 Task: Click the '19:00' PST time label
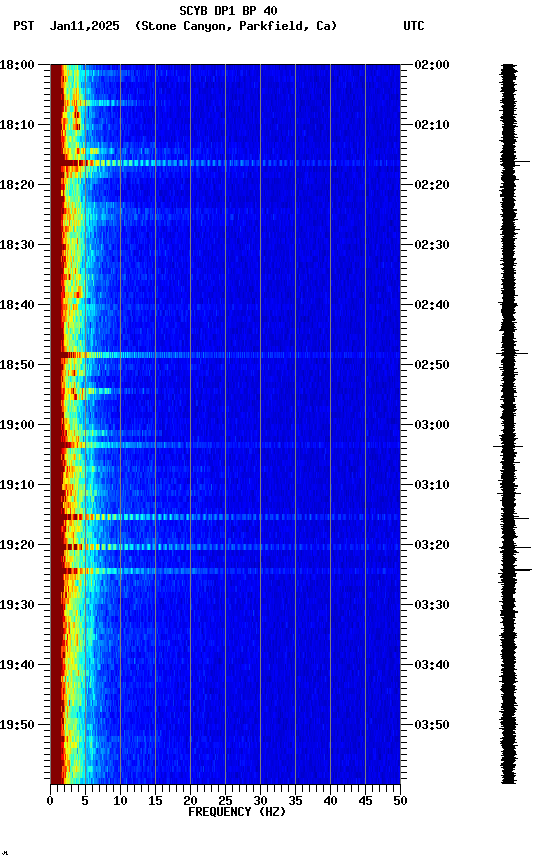pos(17,425)
